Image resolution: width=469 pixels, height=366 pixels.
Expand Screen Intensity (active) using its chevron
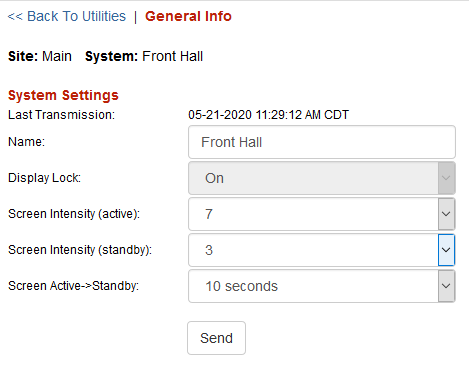tap(446, 214)
